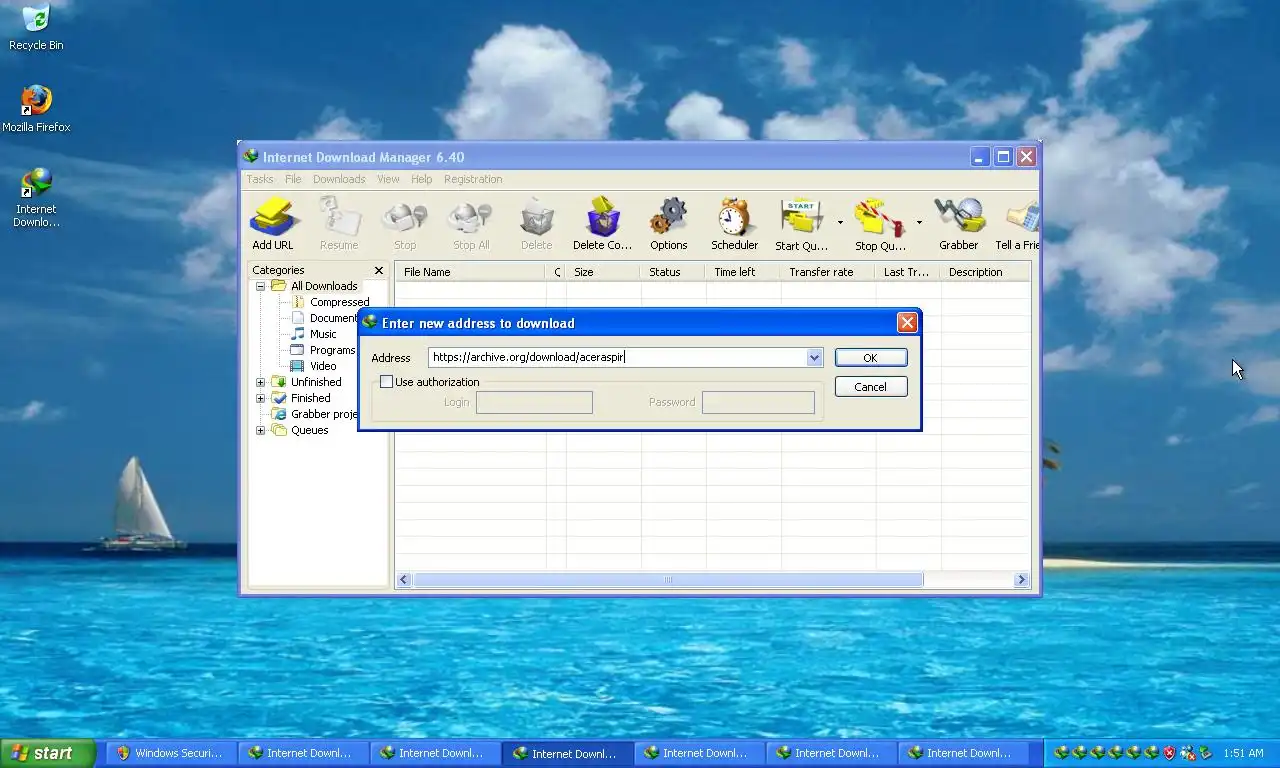Click the Grabber projects folder icon
This screenshot has height=768, width=1280.
click(279, 414)
